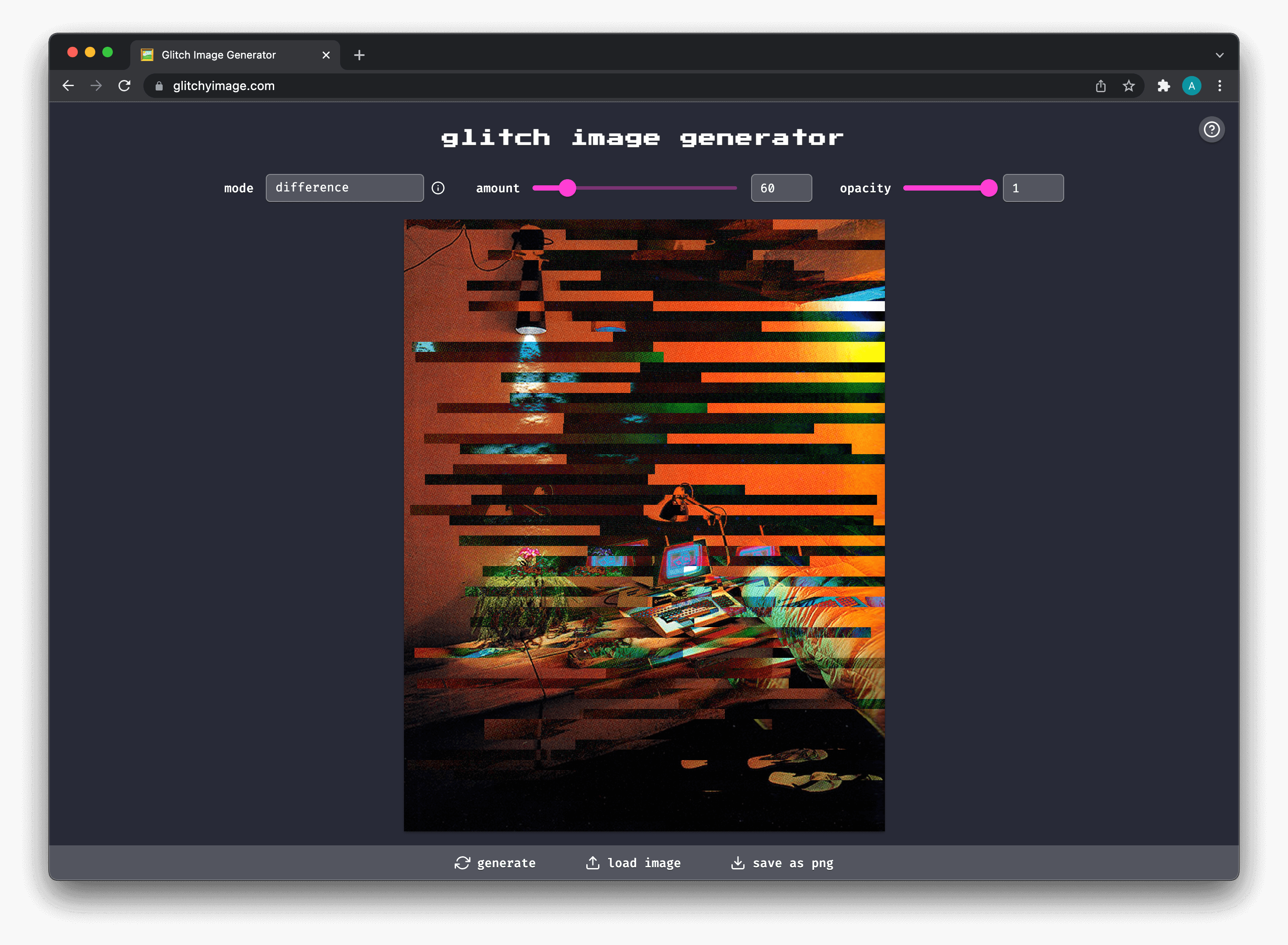Open the extensions puzzle icon
Screen dimensions: 1288x945
1163,86
